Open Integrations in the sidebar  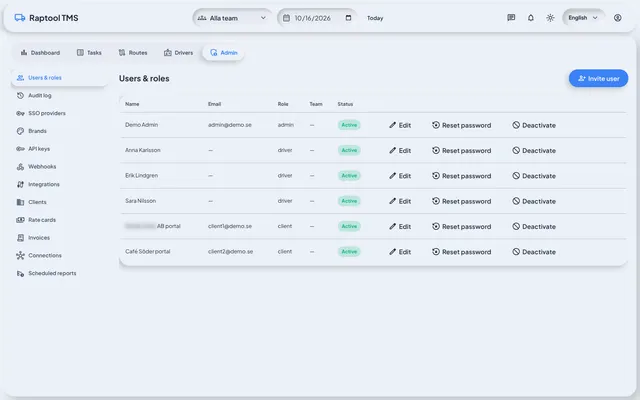tap(60, 184)
